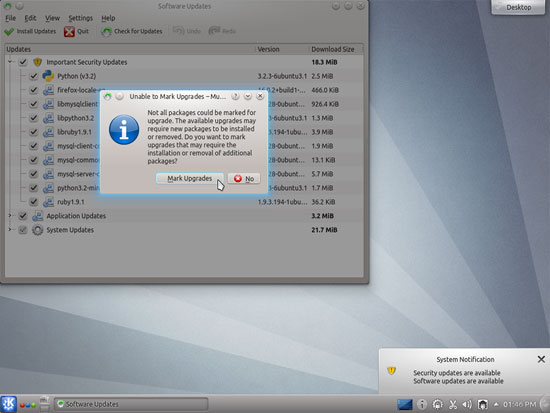Screen dimensions: 550x413
Task: Collapse the Important Security Updates group
Action: [10, 62]
